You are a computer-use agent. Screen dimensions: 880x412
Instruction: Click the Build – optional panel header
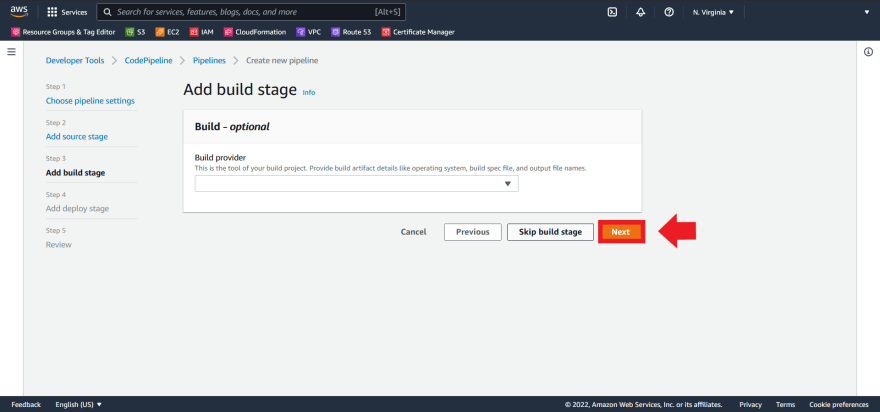[412, 127]
